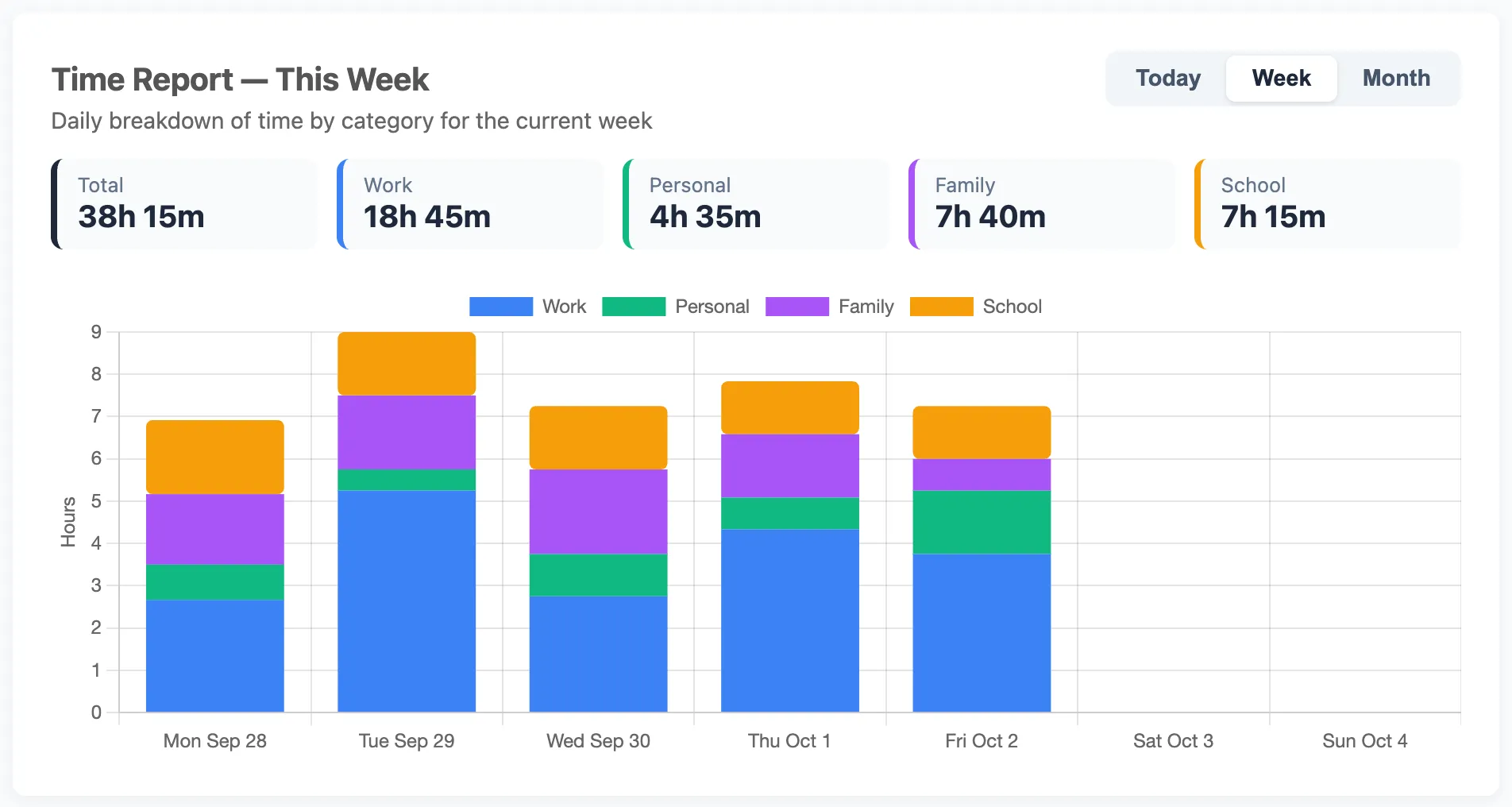Click the Work segment of Friday's bar

coord(982,633)
